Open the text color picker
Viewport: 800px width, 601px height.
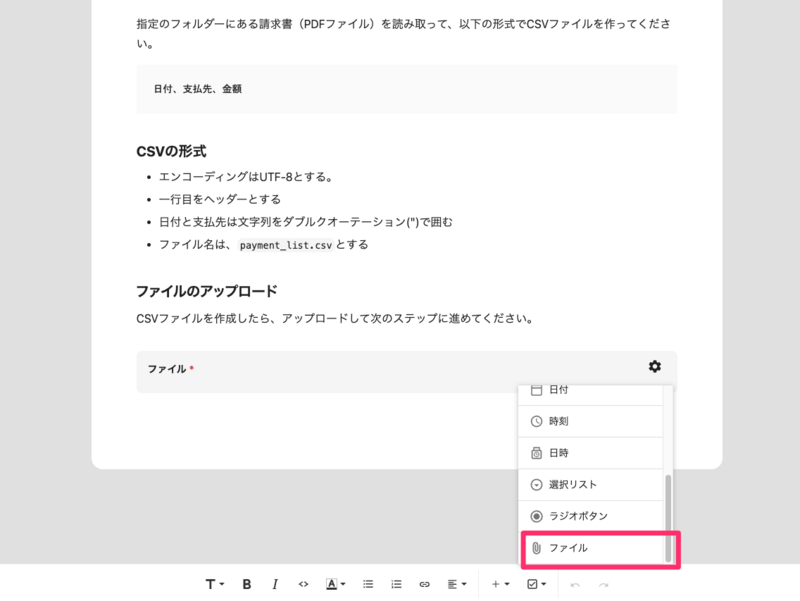[x=336, y=584]
